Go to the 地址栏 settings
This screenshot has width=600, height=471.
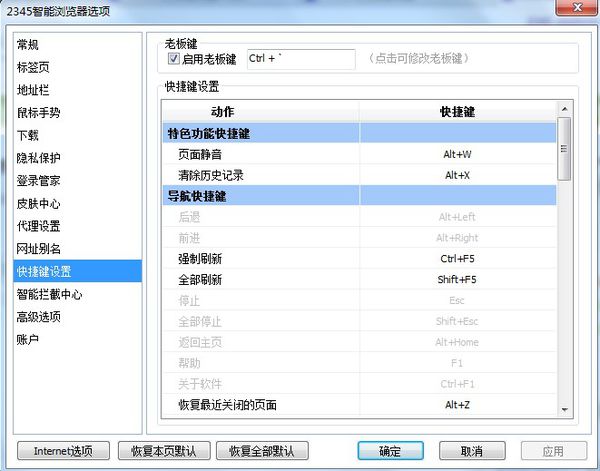coord(77,90)
